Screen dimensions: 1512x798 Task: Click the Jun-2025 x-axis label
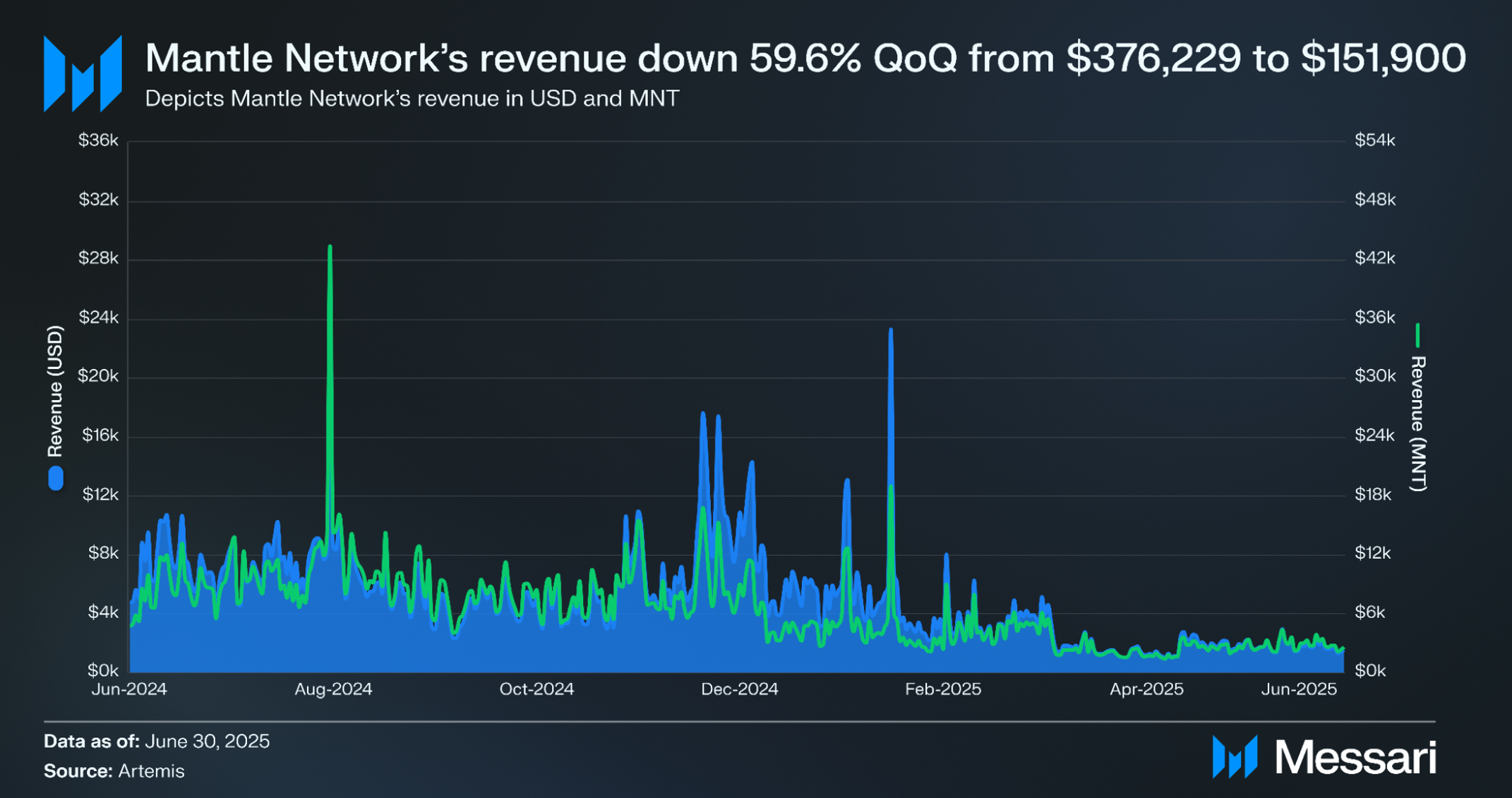(1299, 689)
